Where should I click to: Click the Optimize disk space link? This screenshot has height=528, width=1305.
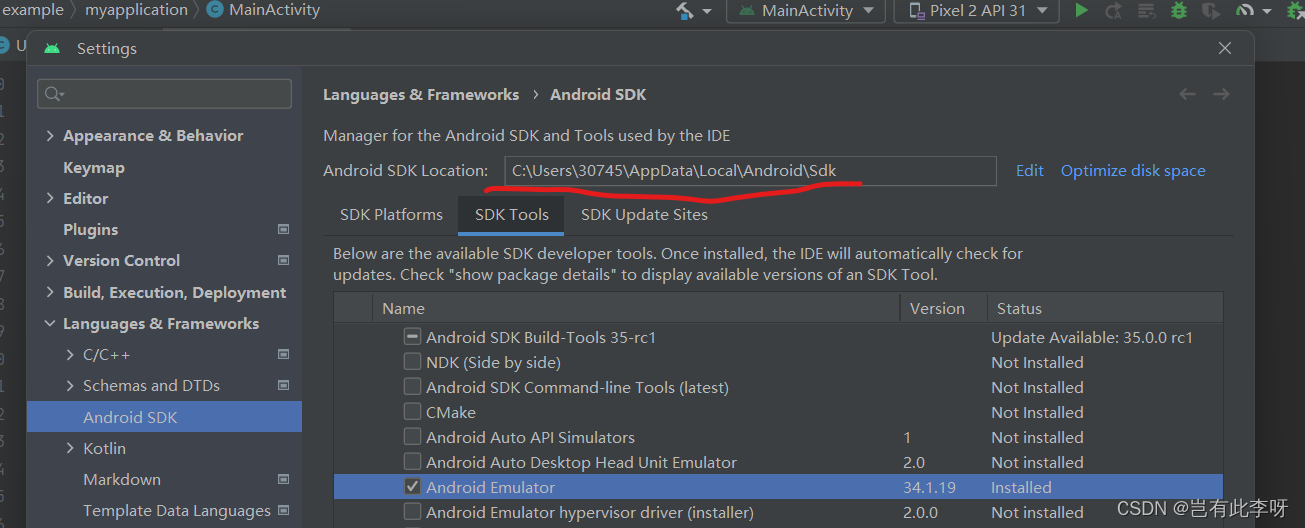click(x=1133, y=170)
